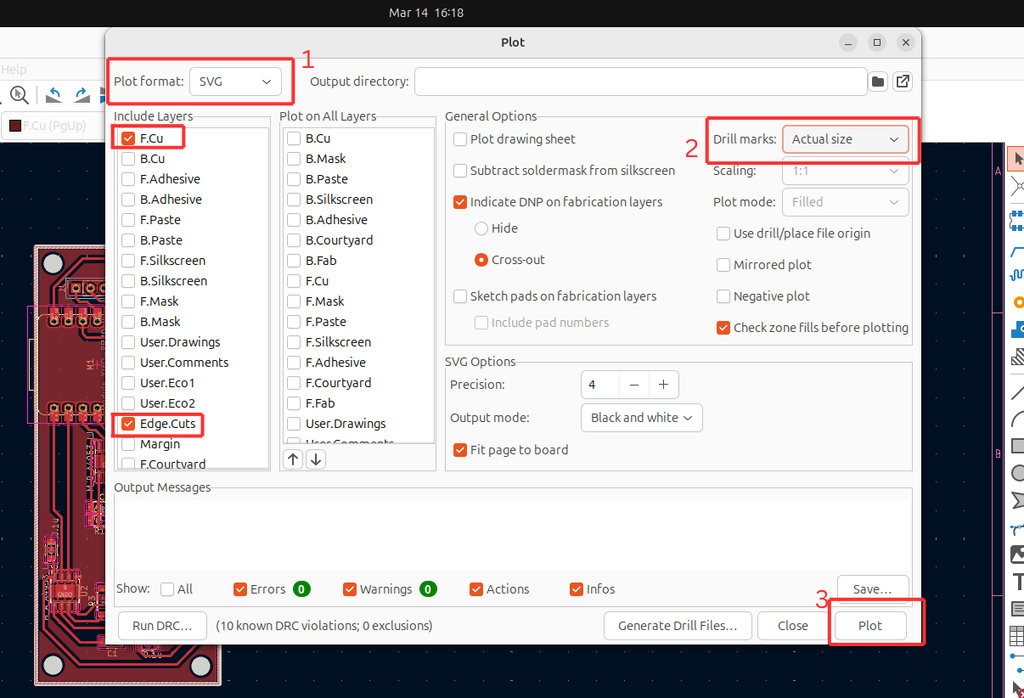Screen dimensions: 1024x698
Task: Select the tune track length tool
Action: click(x=1017, y=275)
